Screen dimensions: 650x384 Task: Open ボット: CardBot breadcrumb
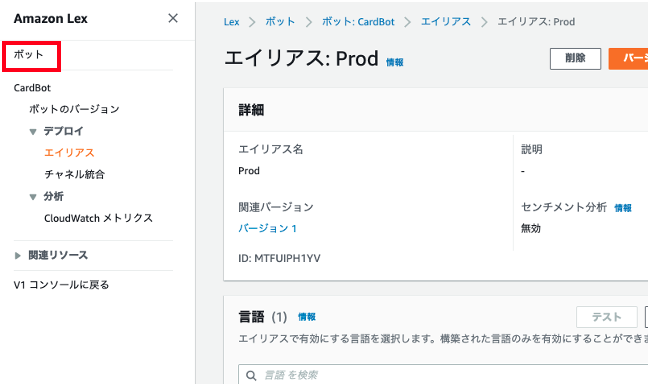pos(358,22)
